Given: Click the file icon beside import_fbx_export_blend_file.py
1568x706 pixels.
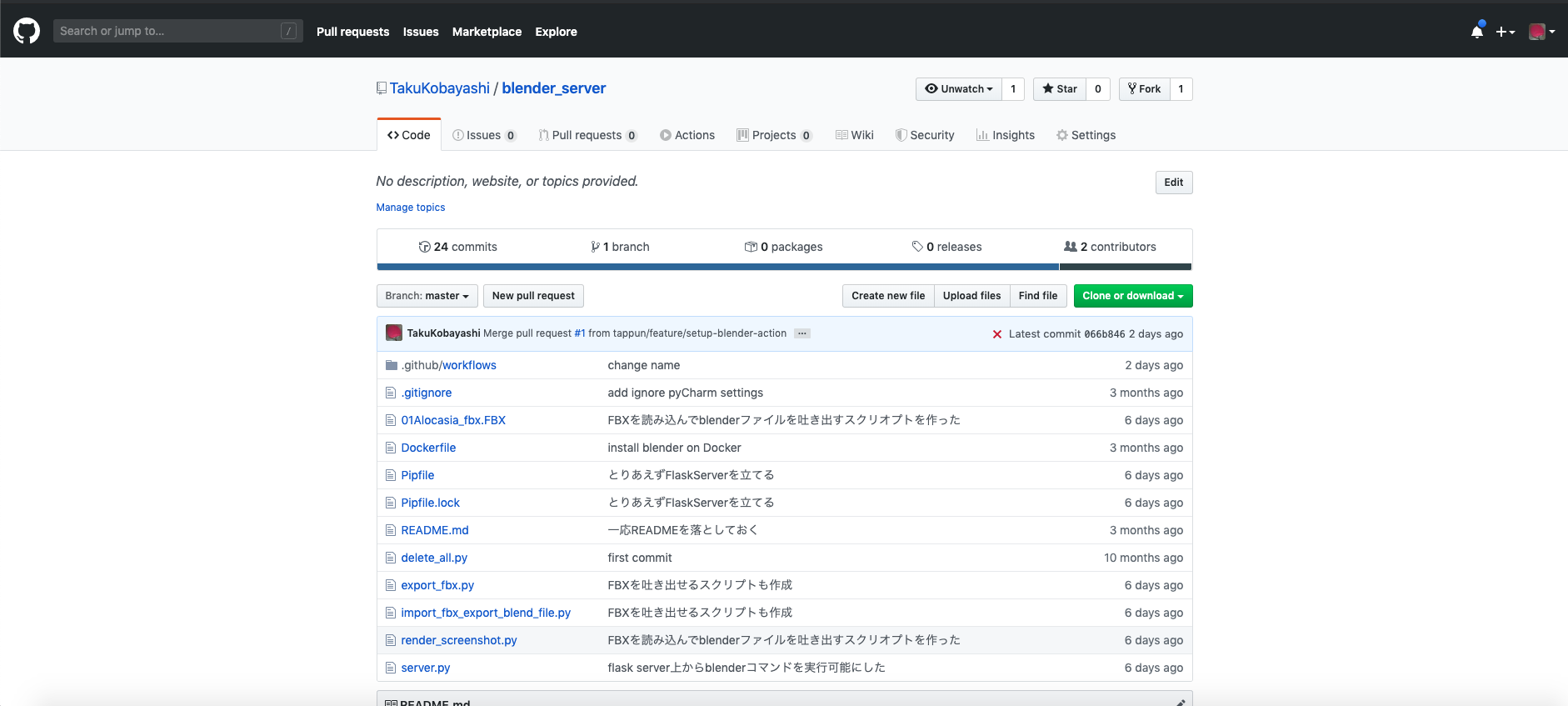Looking at the screenshot, I should click(391, 613).
